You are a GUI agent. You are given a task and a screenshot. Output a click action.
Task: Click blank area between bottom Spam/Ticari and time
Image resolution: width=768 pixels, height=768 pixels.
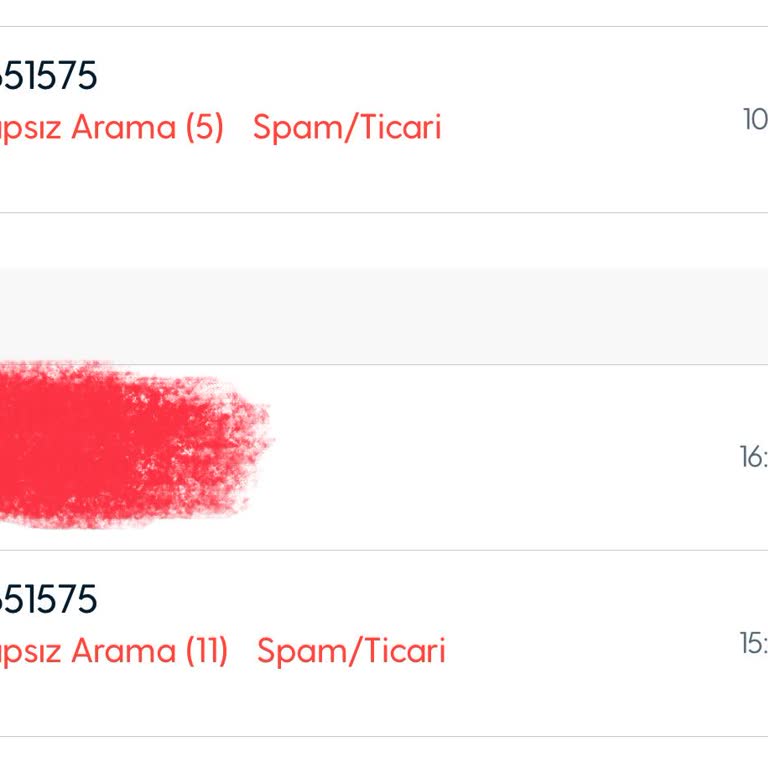click(x=590, y=651)
